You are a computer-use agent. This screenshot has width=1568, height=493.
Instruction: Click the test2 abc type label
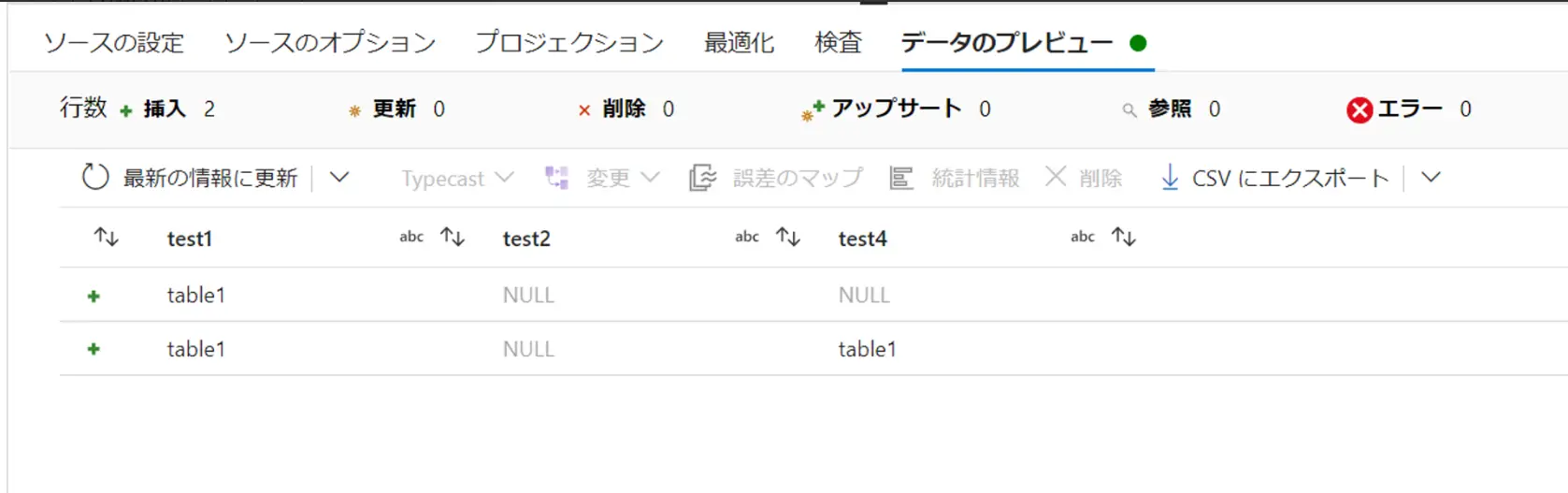click(x=747, y=237)
